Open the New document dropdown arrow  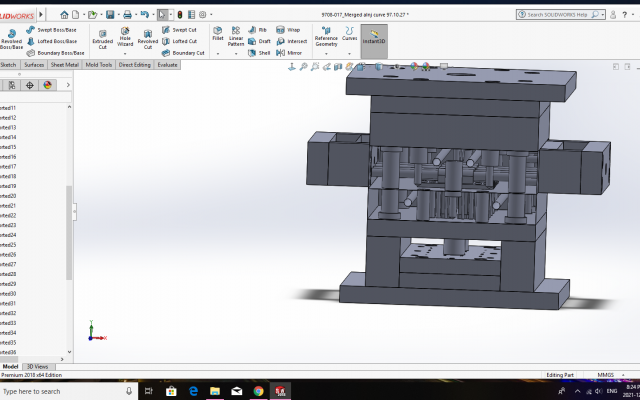click(84, 15)
